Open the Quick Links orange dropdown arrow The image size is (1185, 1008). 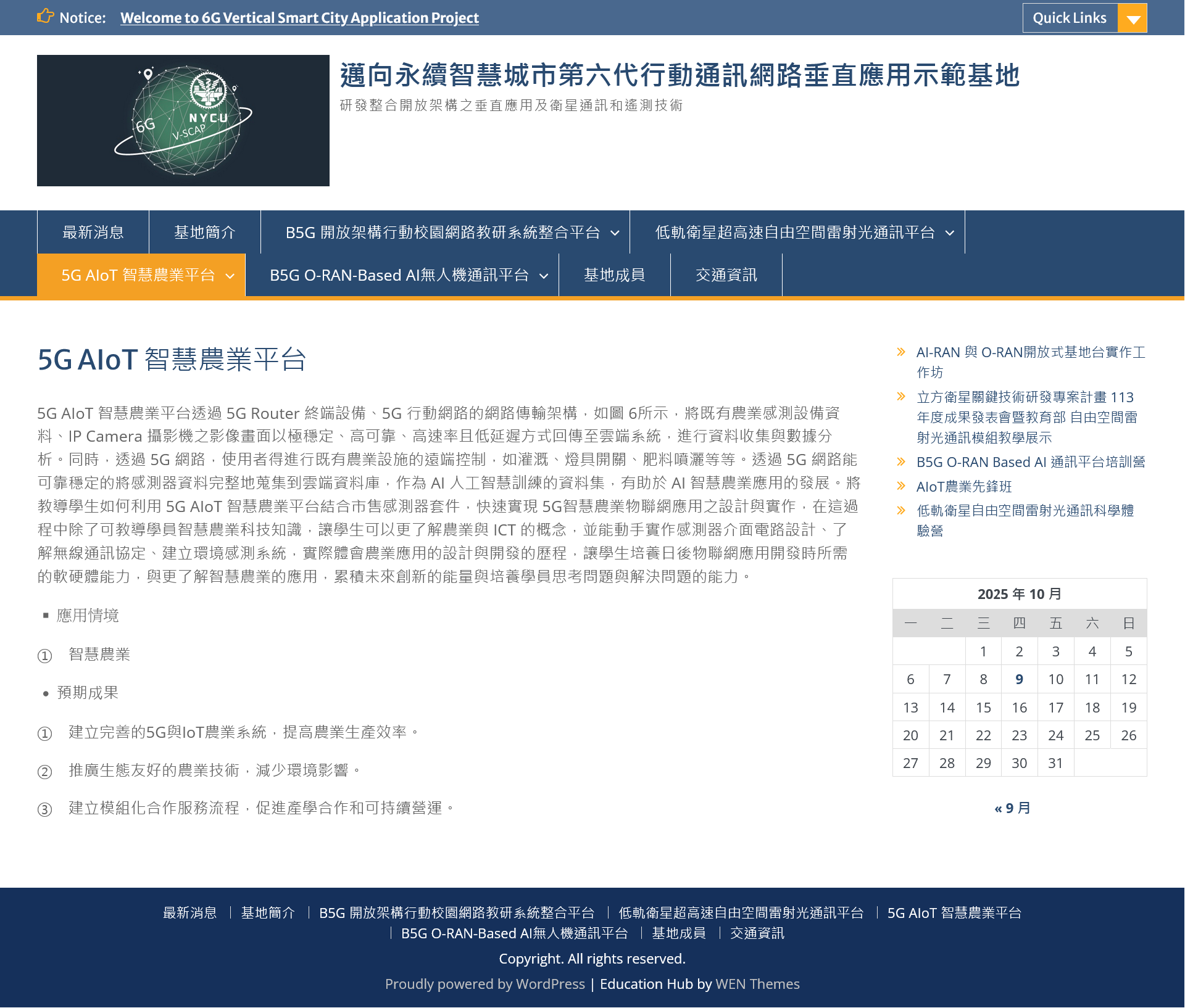tap(1132, 19)
